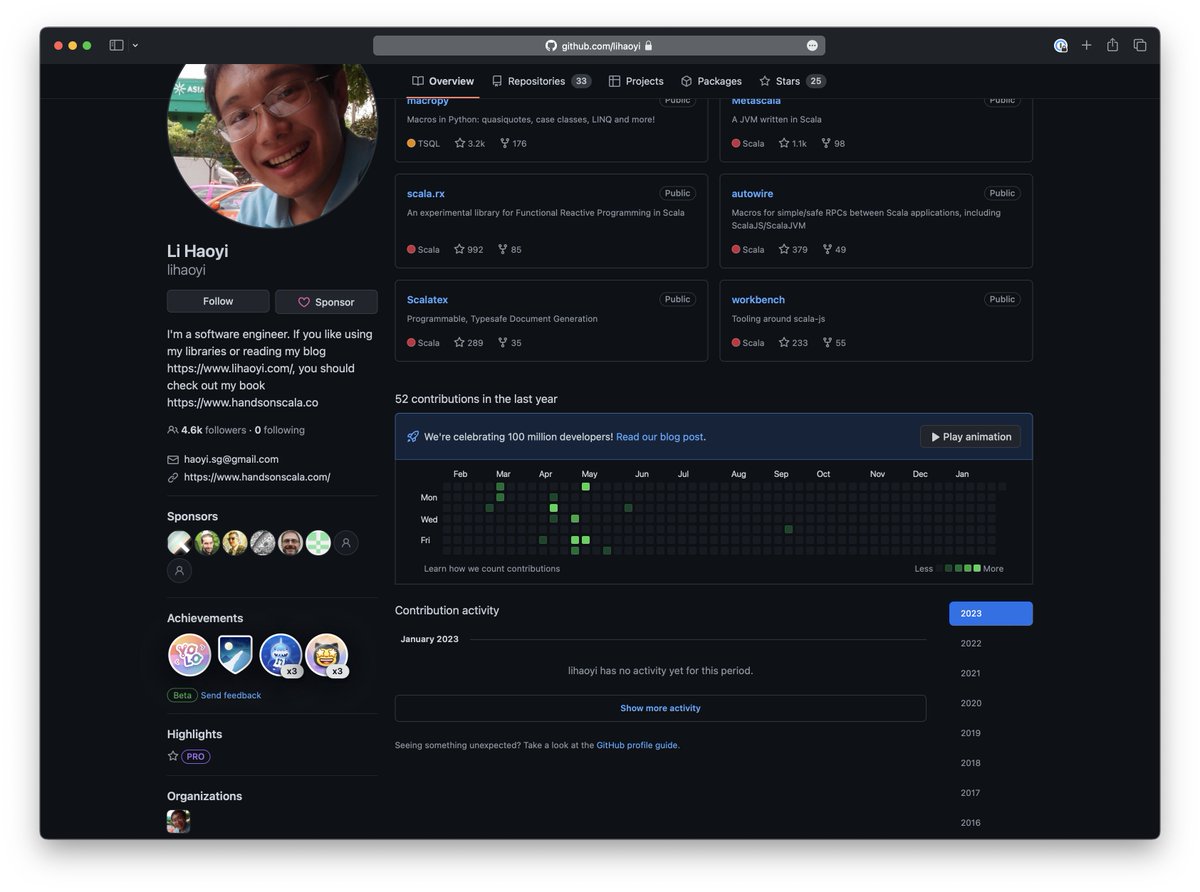Open a new tab with plus icon
This screenshot has width=1200, height=892.
click(x=1086, y=45)
